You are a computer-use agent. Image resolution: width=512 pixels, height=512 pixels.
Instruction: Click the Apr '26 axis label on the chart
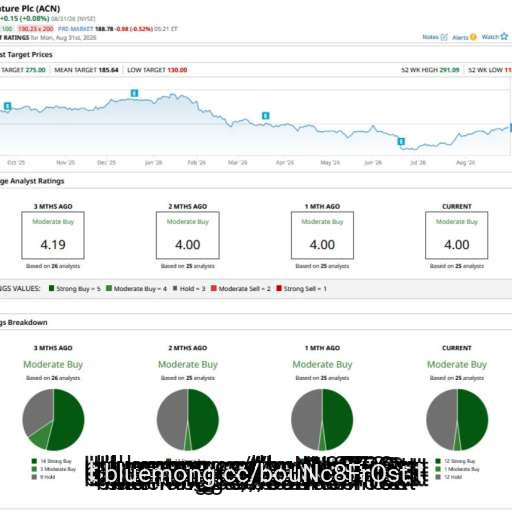coord(285,163)
